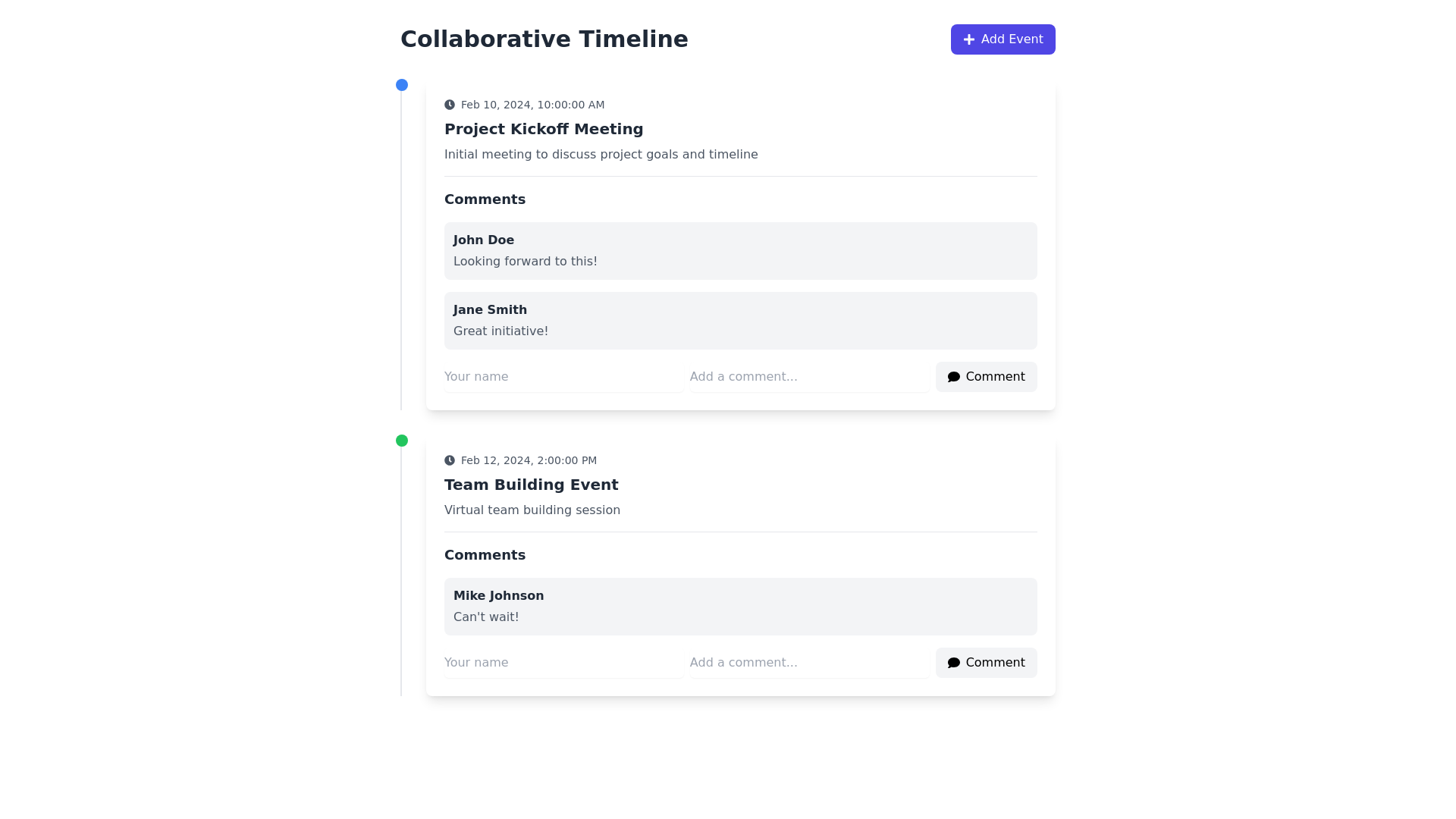Click the Collaborative Timeline heading

544,39
